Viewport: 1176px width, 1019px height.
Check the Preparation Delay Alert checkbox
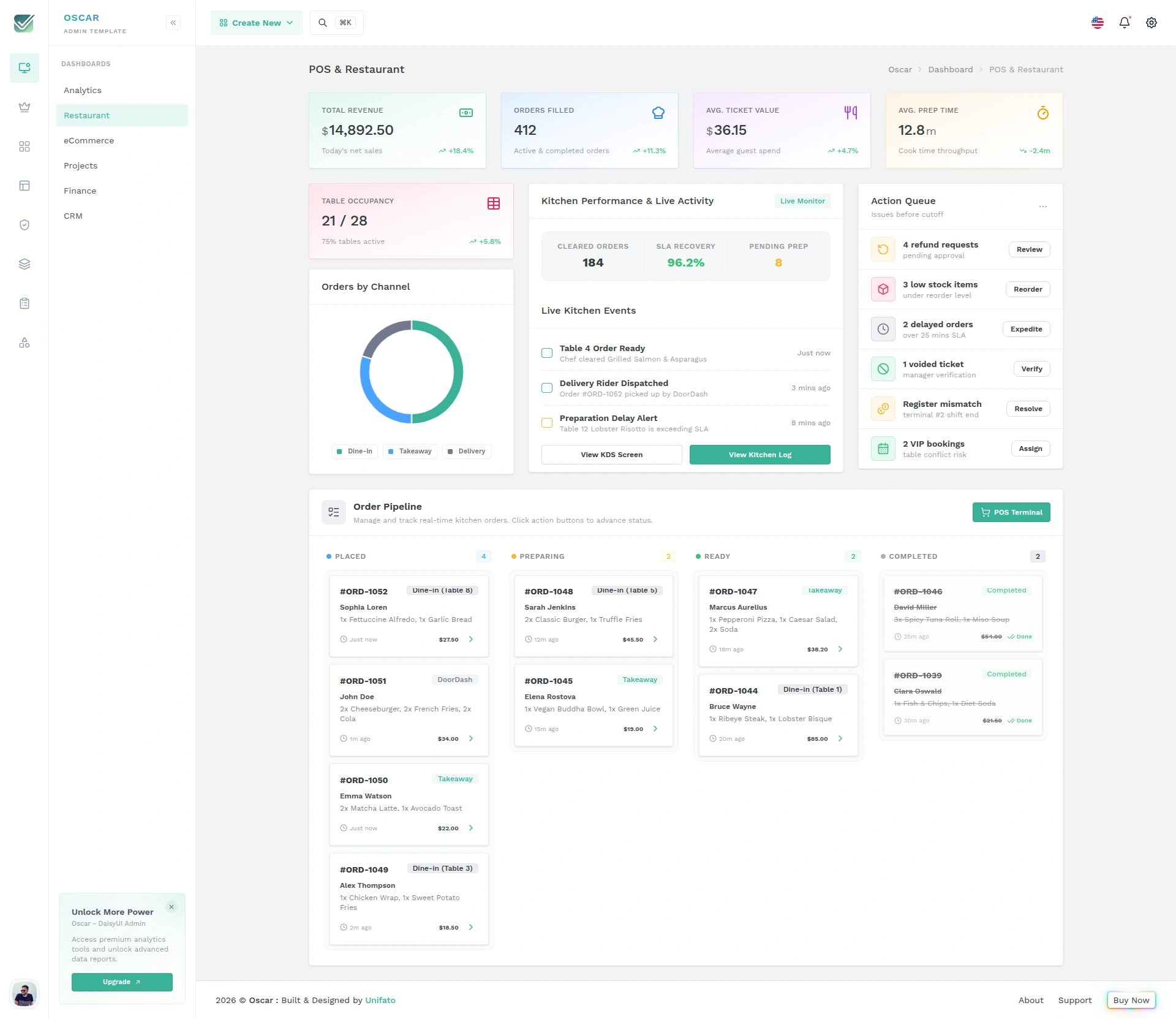click(547, 423)
